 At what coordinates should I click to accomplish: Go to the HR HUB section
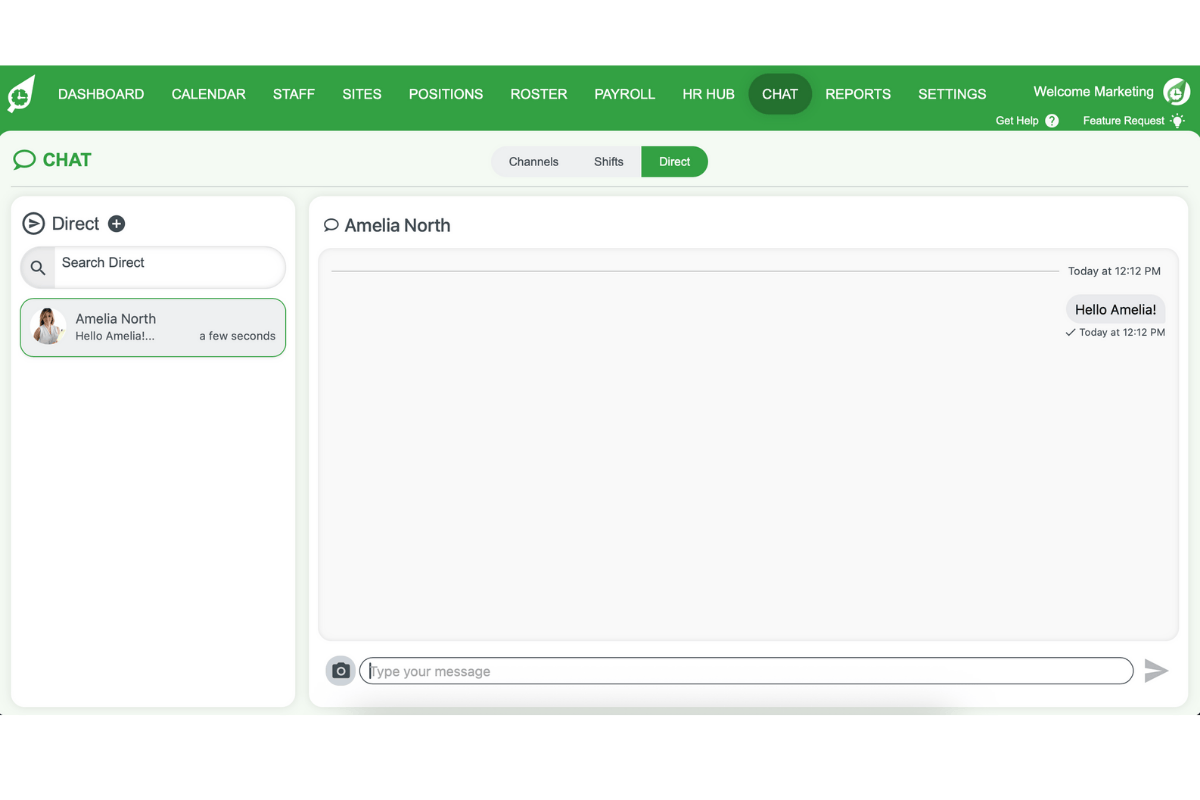click(708, 94)
